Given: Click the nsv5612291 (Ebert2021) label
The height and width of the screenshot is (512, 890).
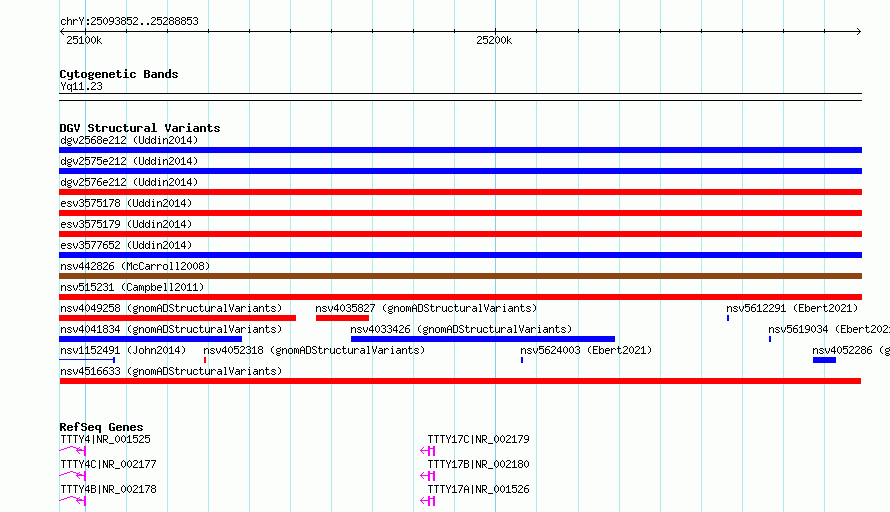Looking at the screenshot, I should coord(792,308).
